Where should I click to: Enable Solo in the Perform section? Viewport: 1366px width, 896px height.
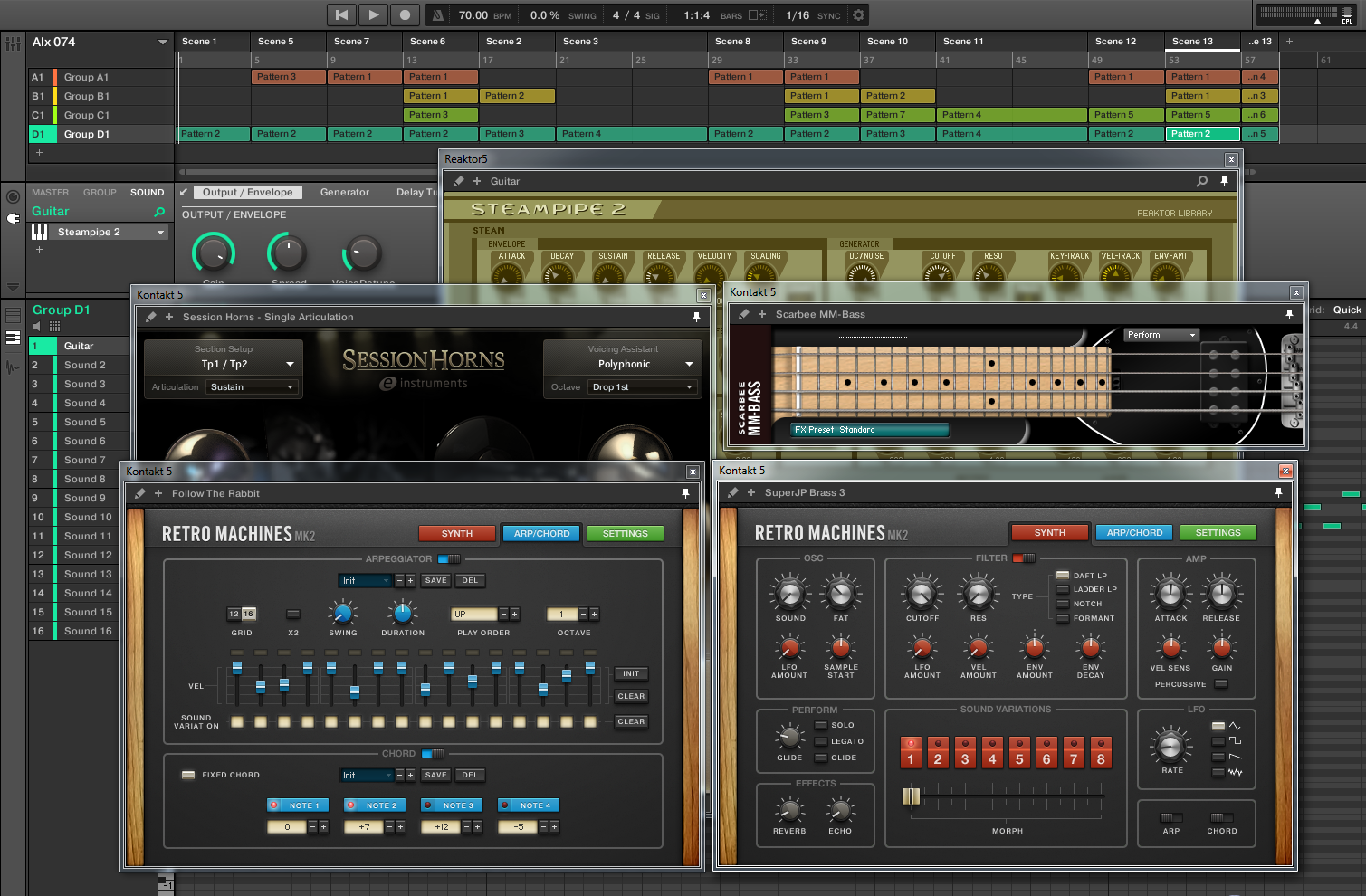tap(822, 725)
